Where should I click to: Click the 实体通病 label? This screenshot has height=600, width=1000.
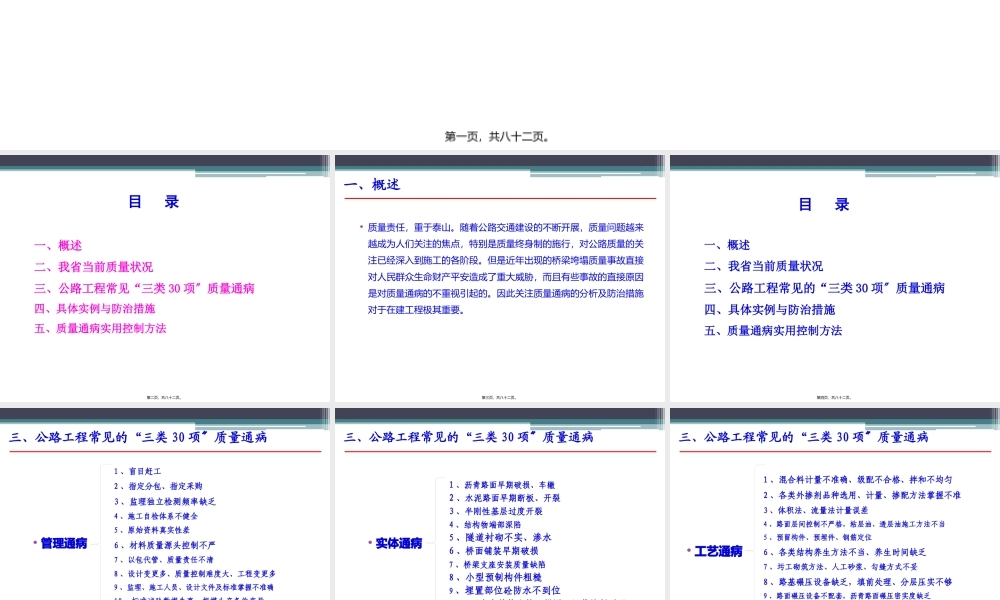tap(399, 543)
